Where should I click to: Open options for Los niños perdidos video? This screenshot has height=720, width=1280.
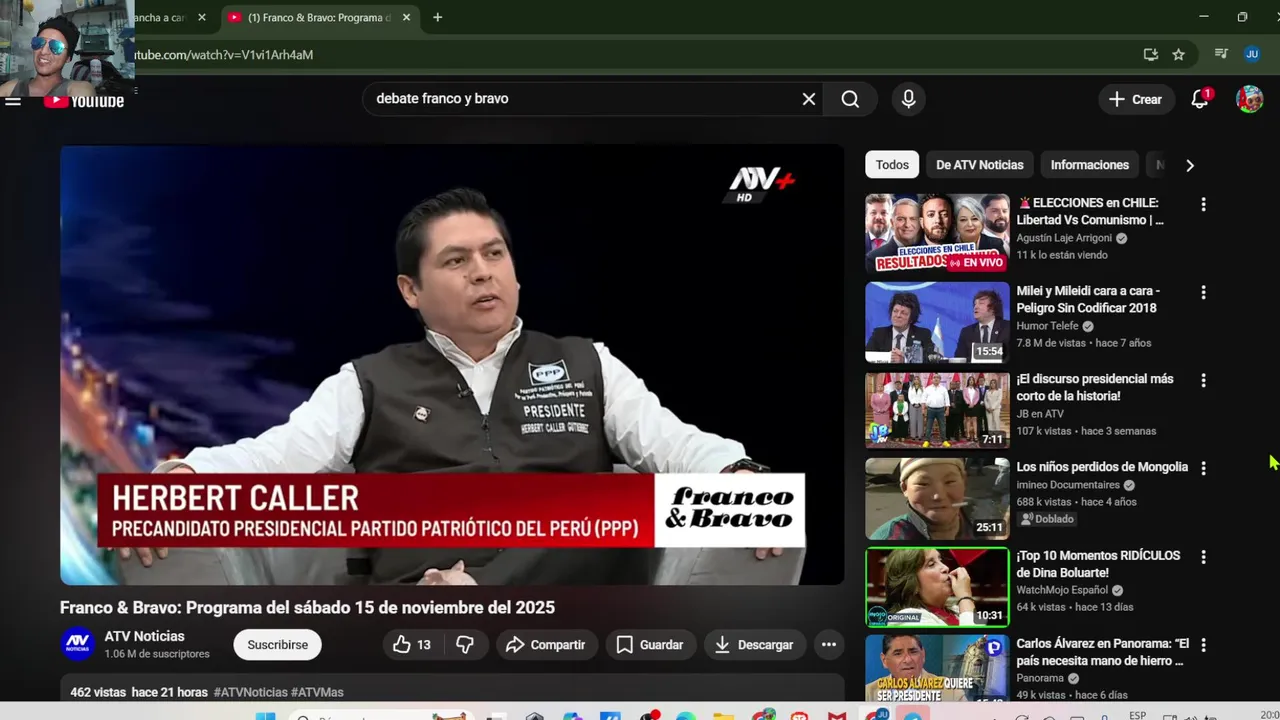click(1203, 468)
